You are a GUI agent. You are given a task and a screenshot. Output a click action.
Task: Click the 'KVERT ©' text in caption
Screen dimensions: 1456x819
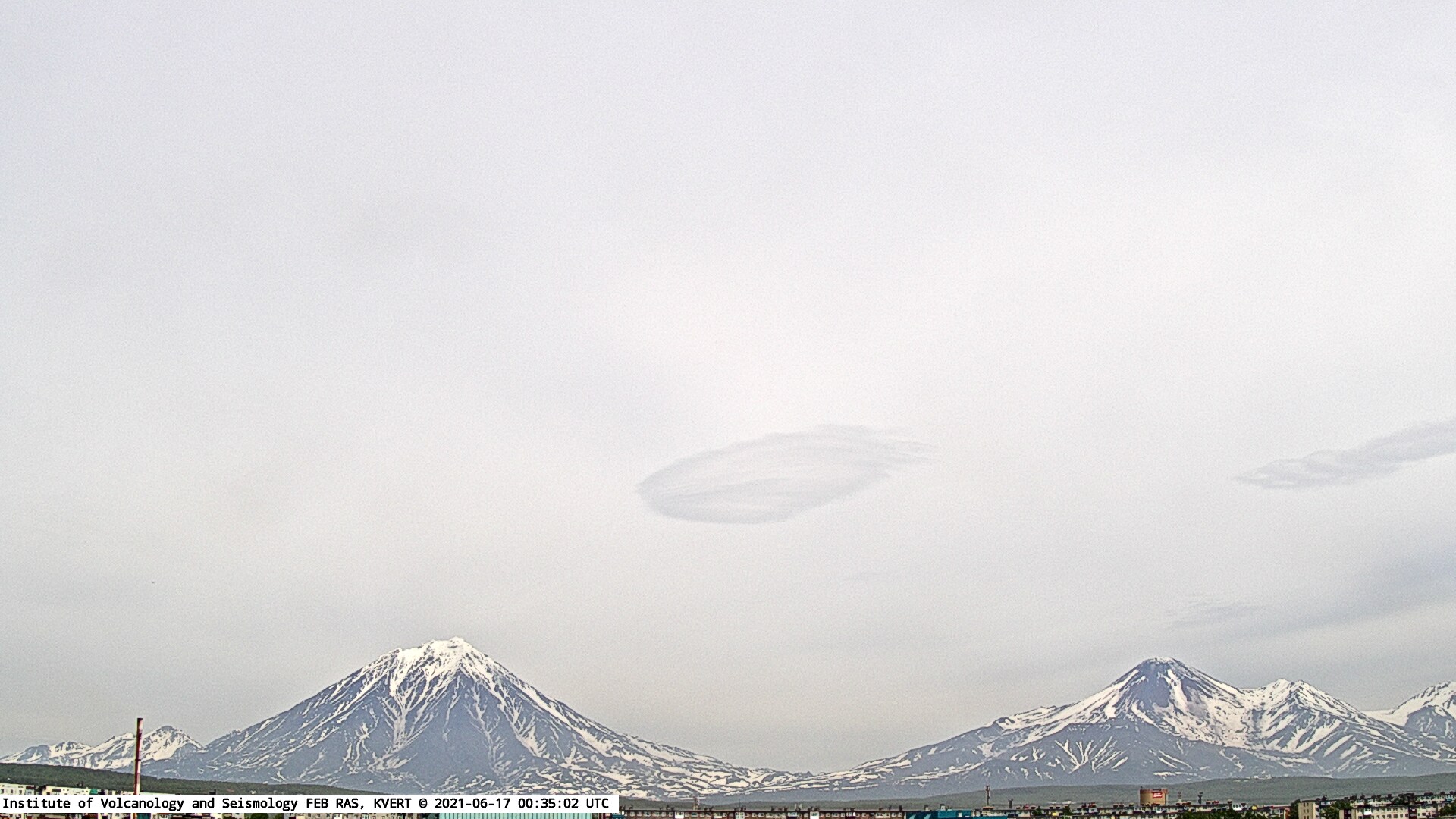(401, 803)
